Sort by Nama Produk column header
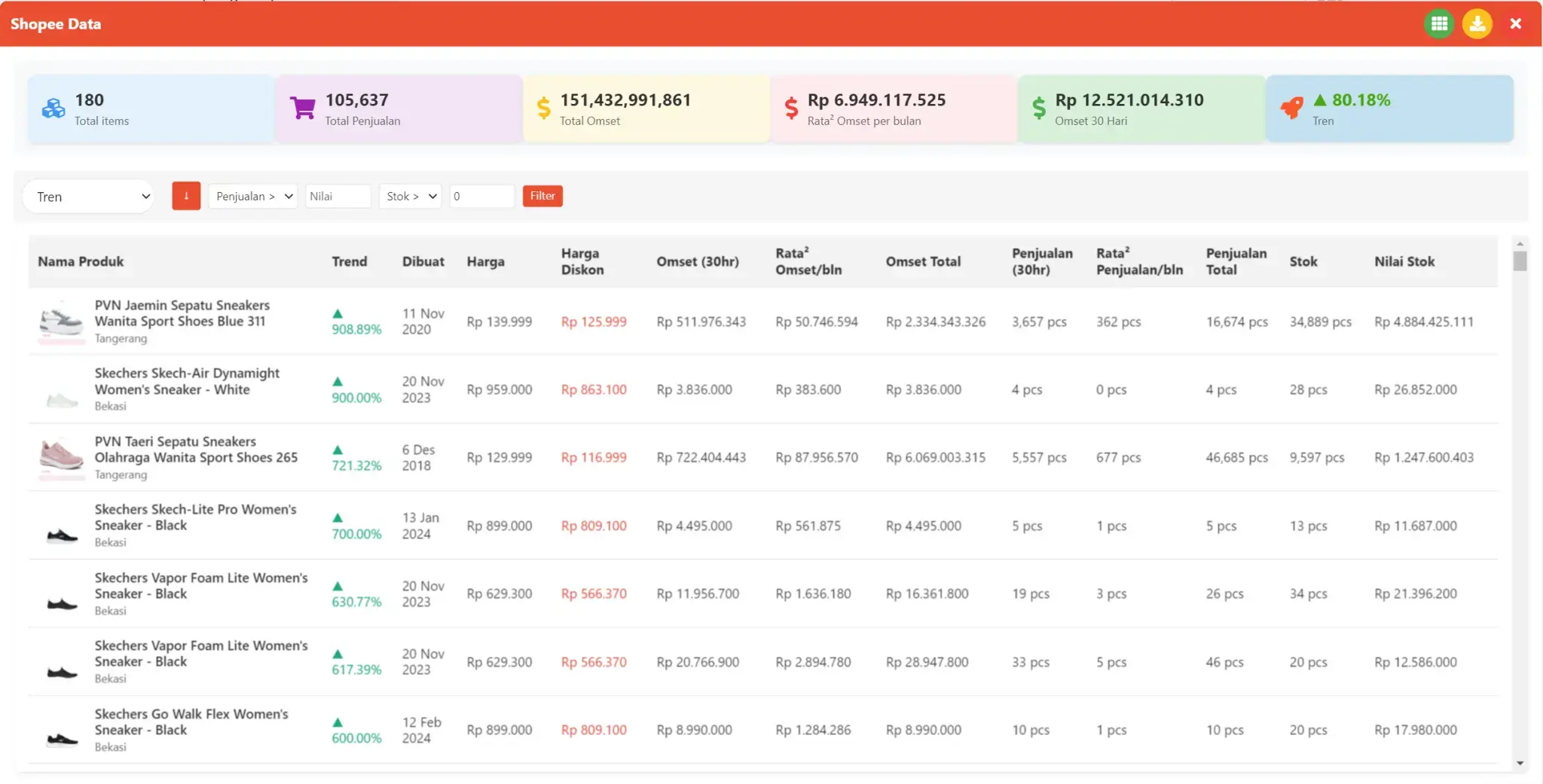 81,261
